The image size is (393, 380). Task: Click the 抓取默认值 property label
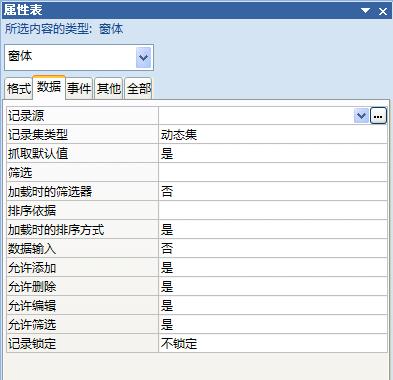tap(38, 154)
